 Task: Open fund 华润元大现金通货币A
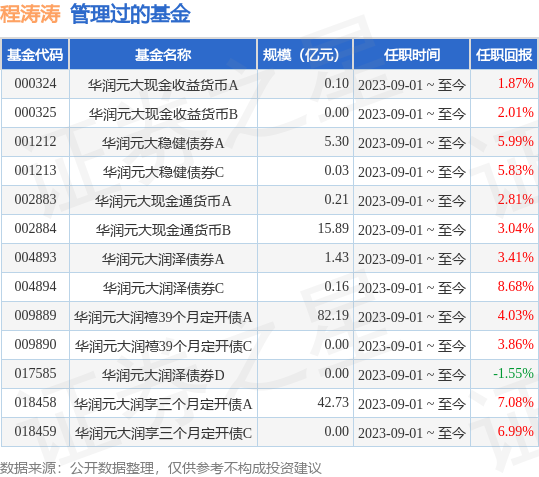163,200
